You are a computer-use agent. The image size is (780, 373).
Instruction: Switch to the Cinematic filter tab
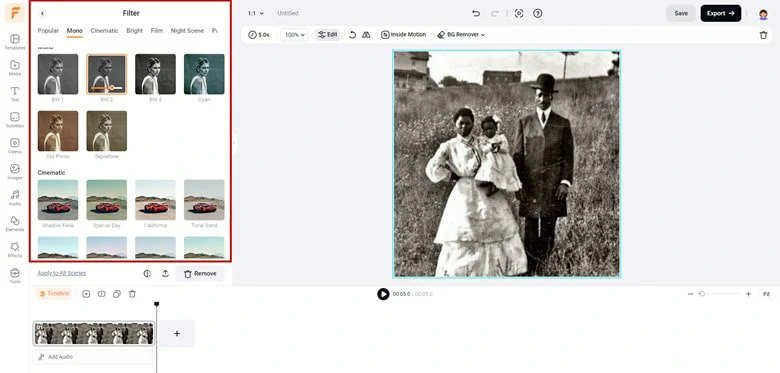point(104,31)
